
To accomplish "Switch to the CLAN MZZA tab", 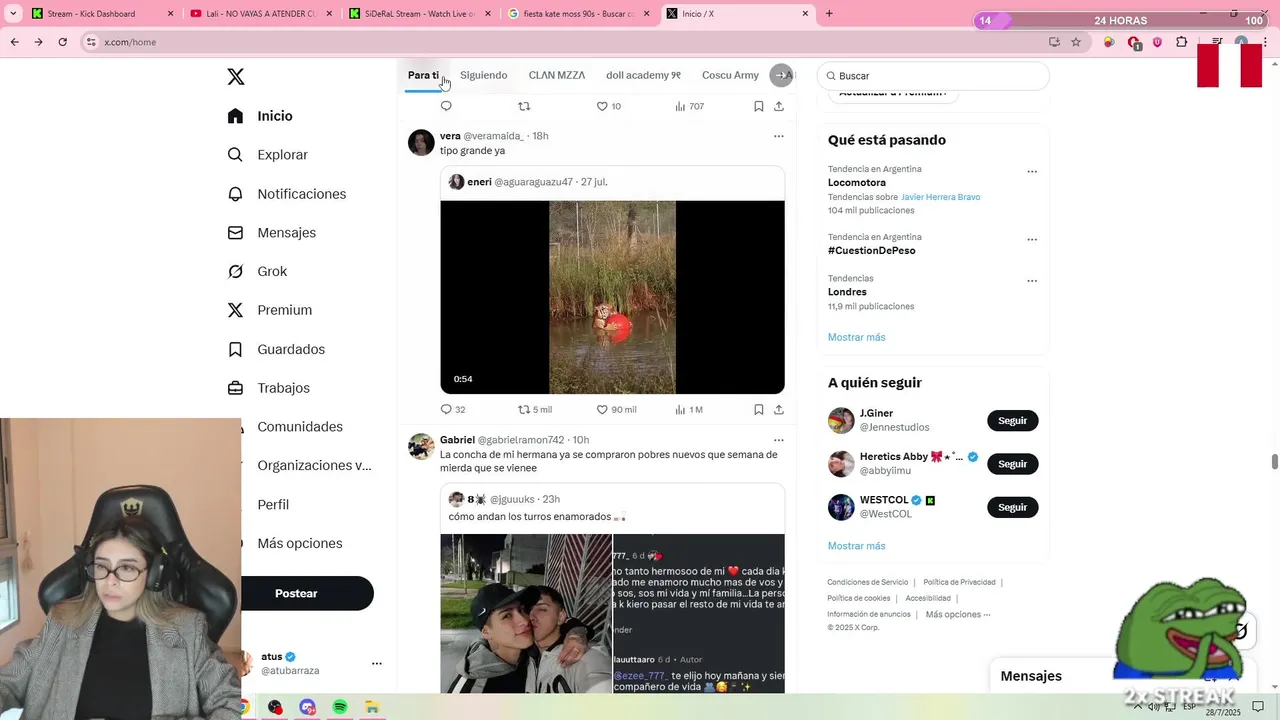I will coord(557,75).
